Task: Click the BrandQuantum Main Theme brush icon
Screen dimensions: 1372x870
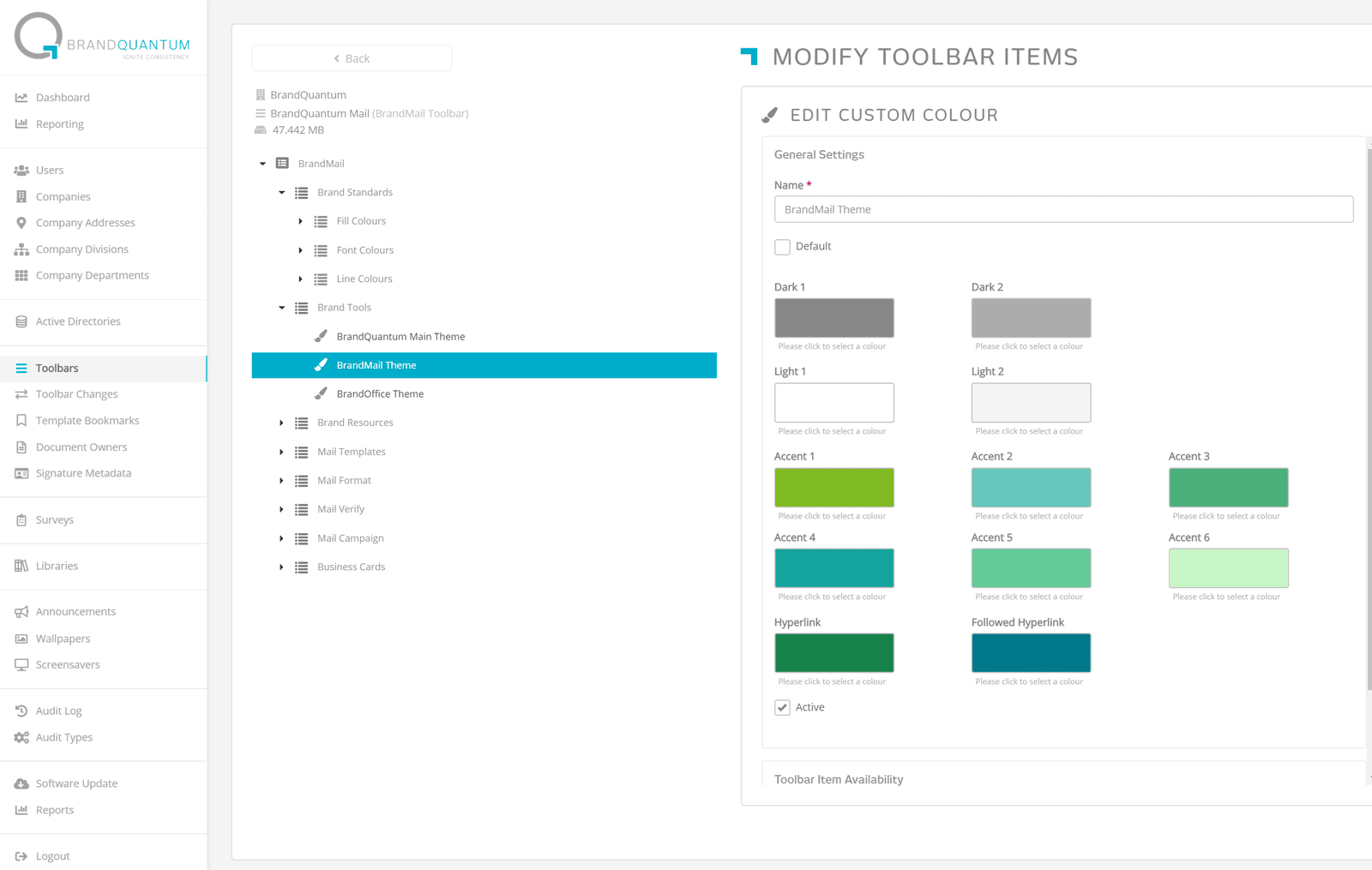Action: coord(321,336)
